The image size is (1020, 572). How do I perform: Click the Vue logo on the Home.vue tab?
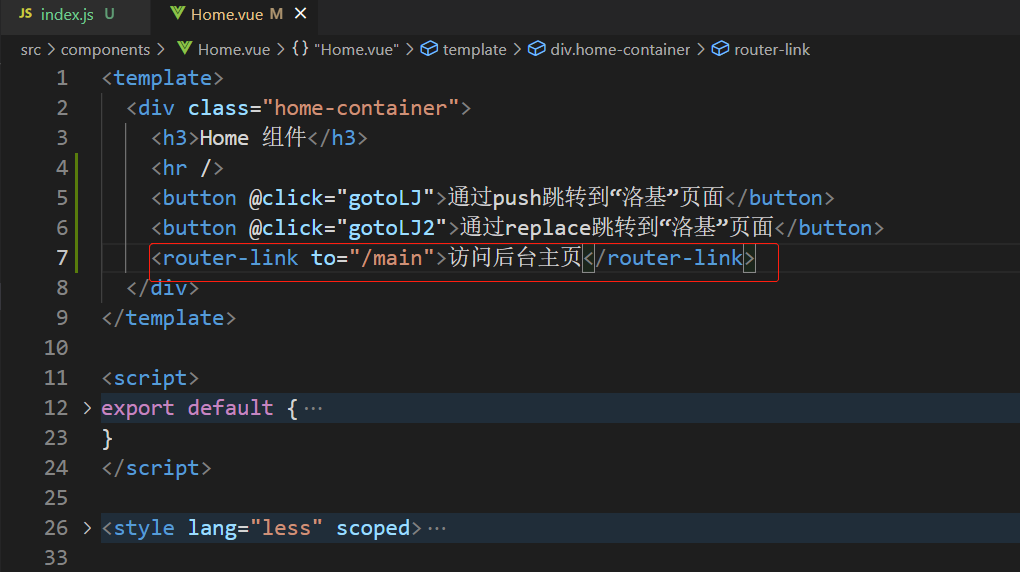tap(177, 14)
